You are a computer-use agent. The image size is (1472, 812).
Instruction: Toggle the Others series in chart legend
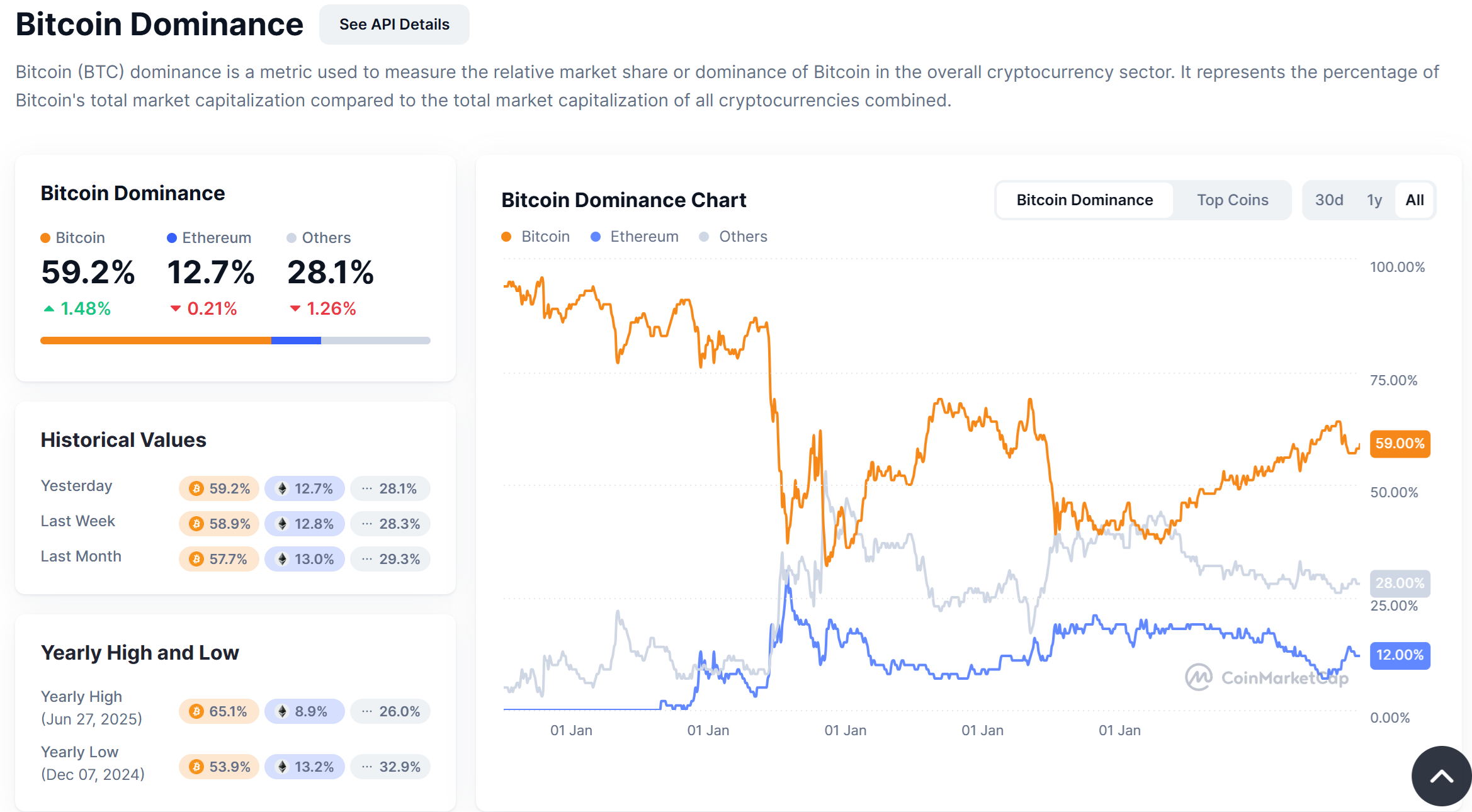pos(733,237)
